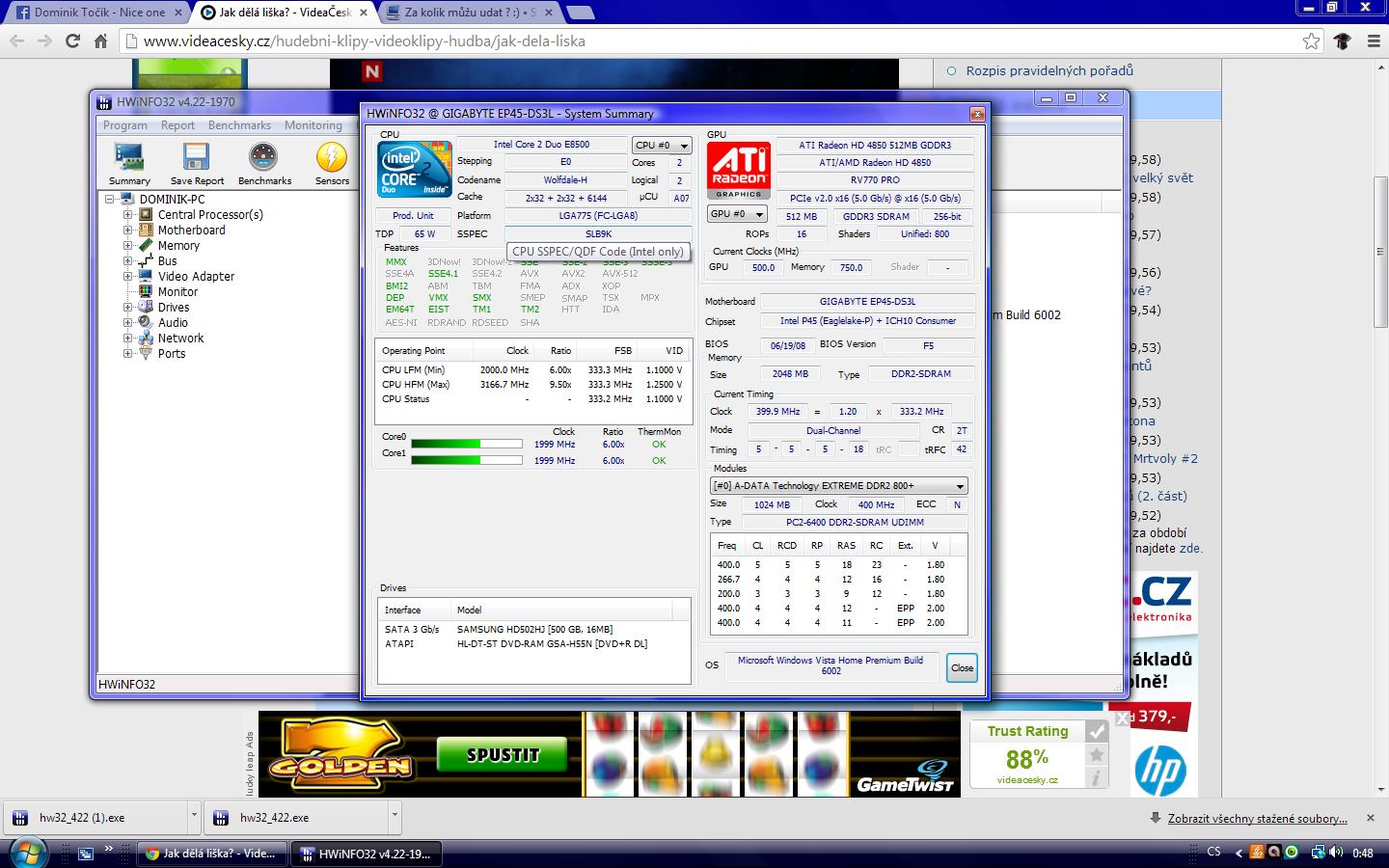Click the Motherboard tree icon
Screen dimensions: 1389x868
coord(146,231)
